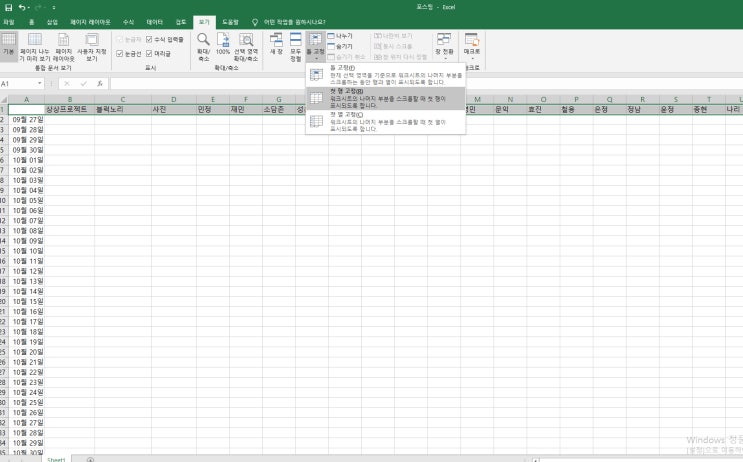Screen dimensions: 743x462
Task: Open the 검토 (Review) tab
Action: tap(181, 22)
